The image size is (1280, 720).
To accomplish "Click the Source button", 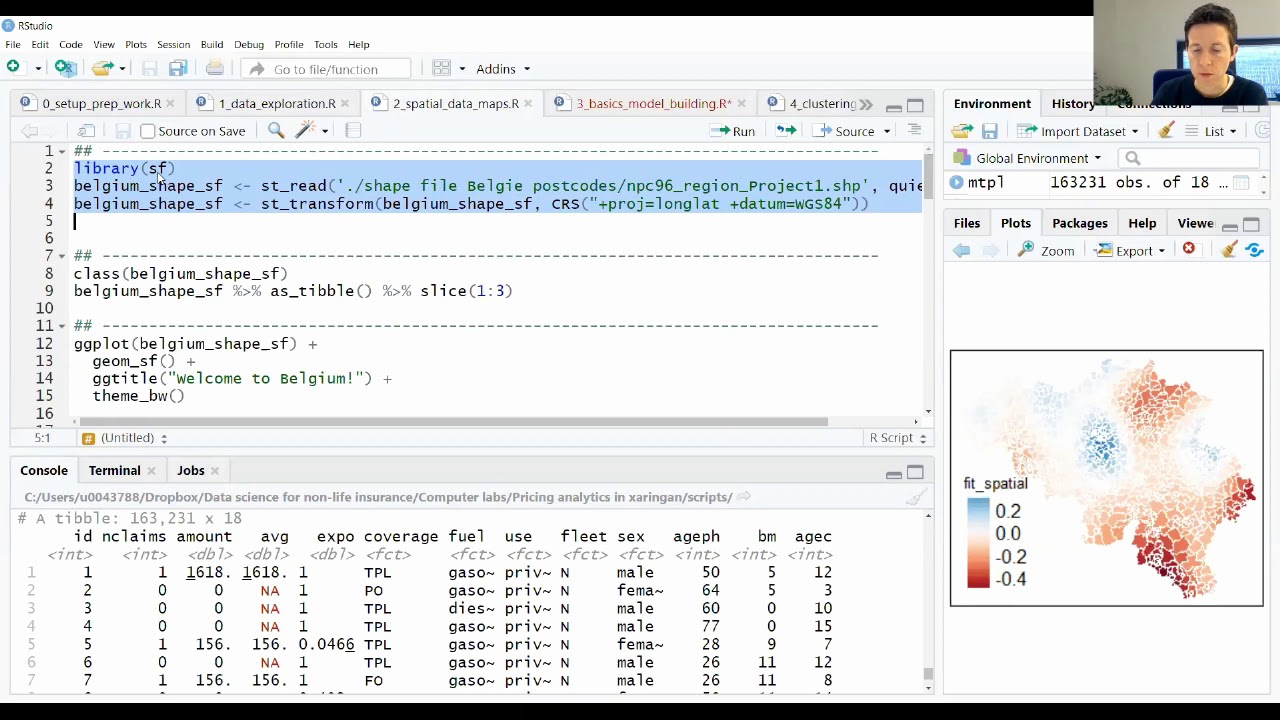I will [x=845, y=131].
